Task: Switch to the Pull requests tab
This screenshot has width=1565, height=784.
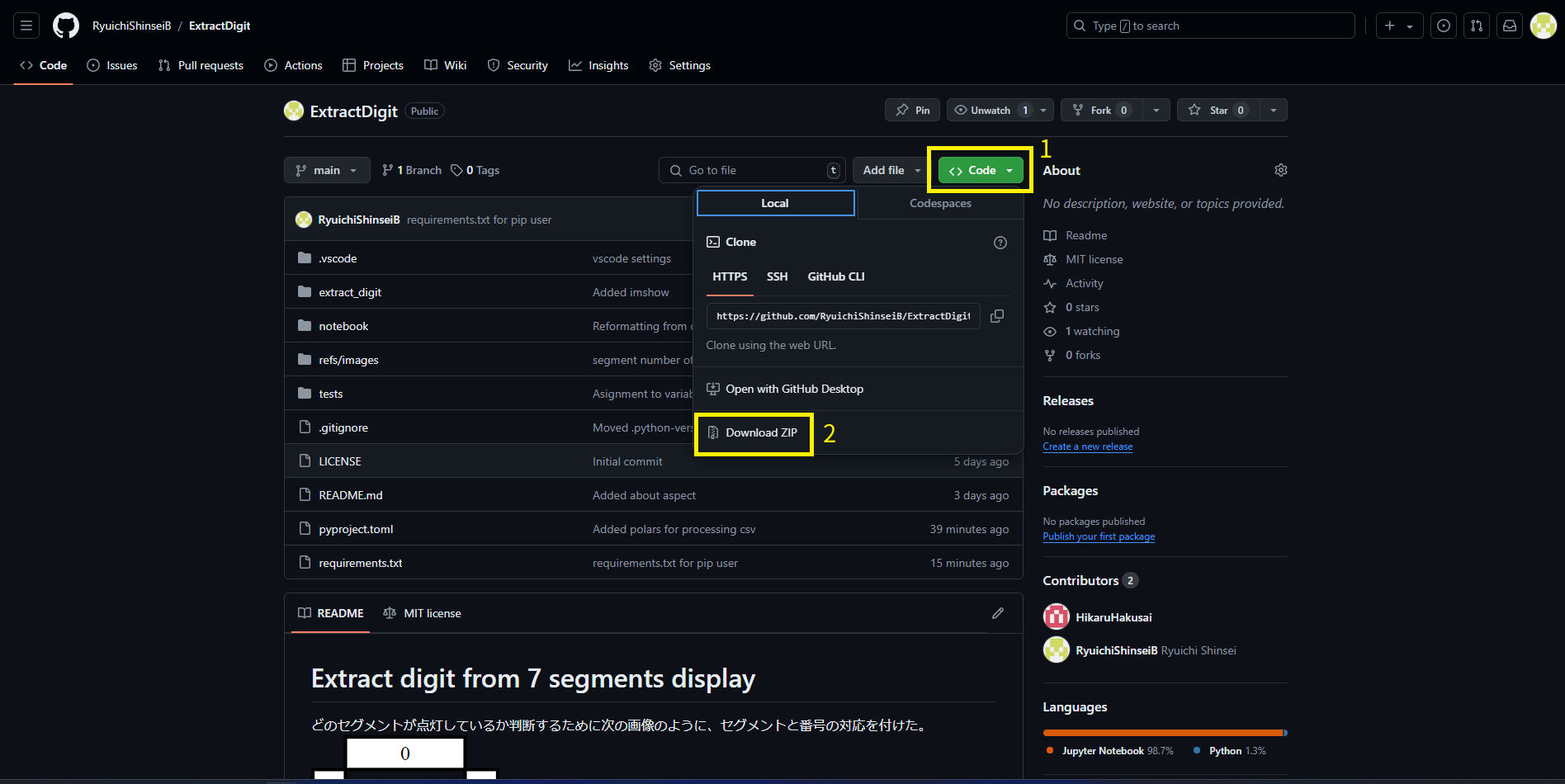Action: 201,65
